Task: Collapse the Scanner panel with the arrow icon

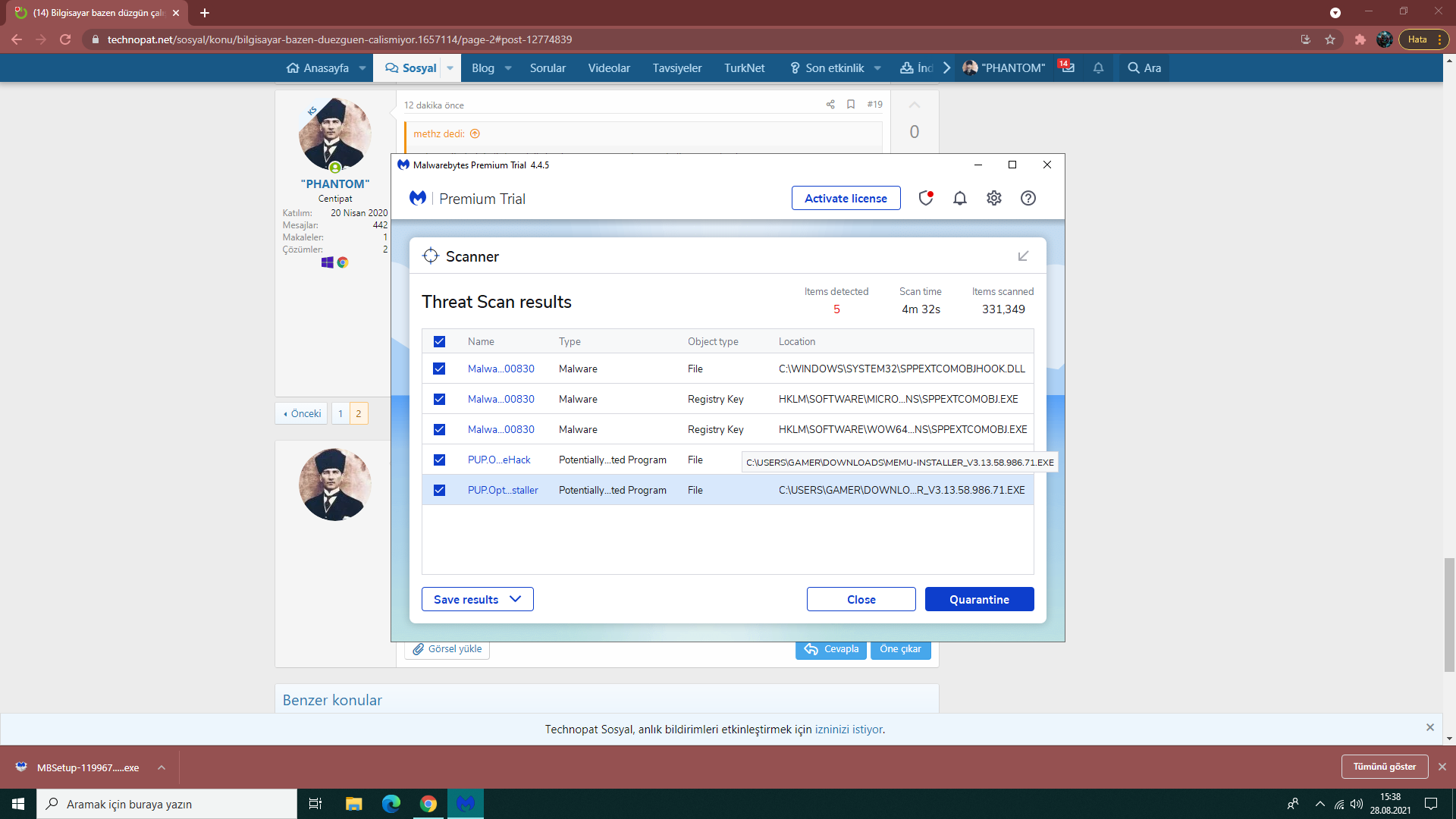Action: click(1023, 256)
